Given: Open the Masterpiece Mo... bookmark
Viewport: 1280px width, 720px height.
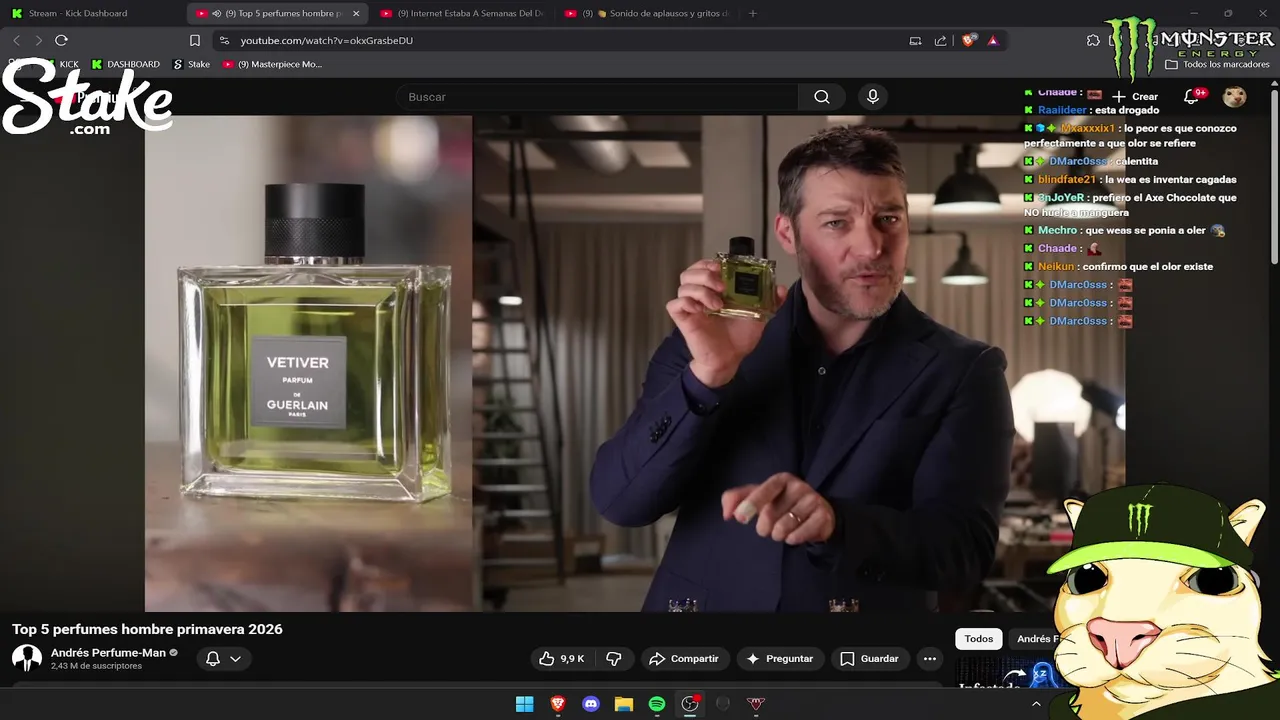Looking at the screenshot, I should [273, 64].
